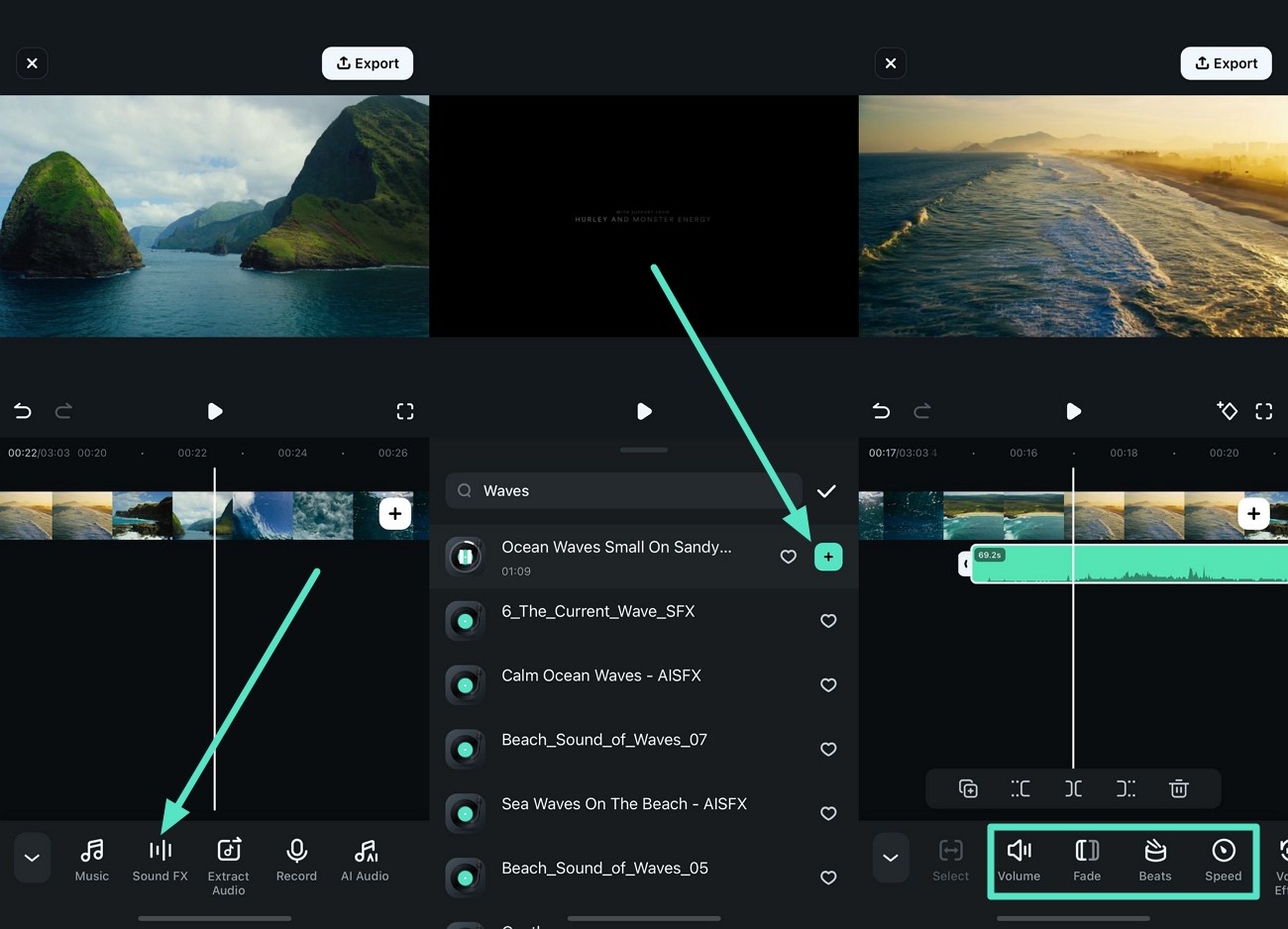Viewport: 1288px width, 929px height.
Task: Click the Waves search field
Action: (x=623, y=490)
